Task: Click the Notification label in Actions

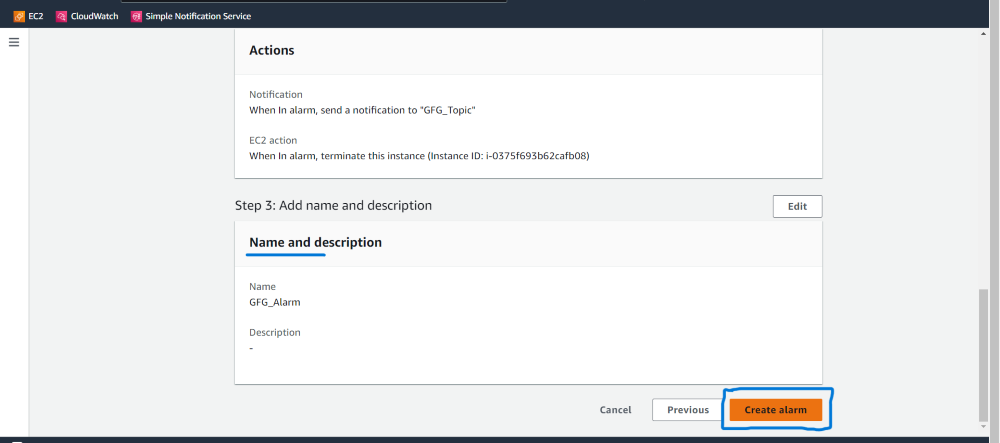Action: (x=275, y=94)
